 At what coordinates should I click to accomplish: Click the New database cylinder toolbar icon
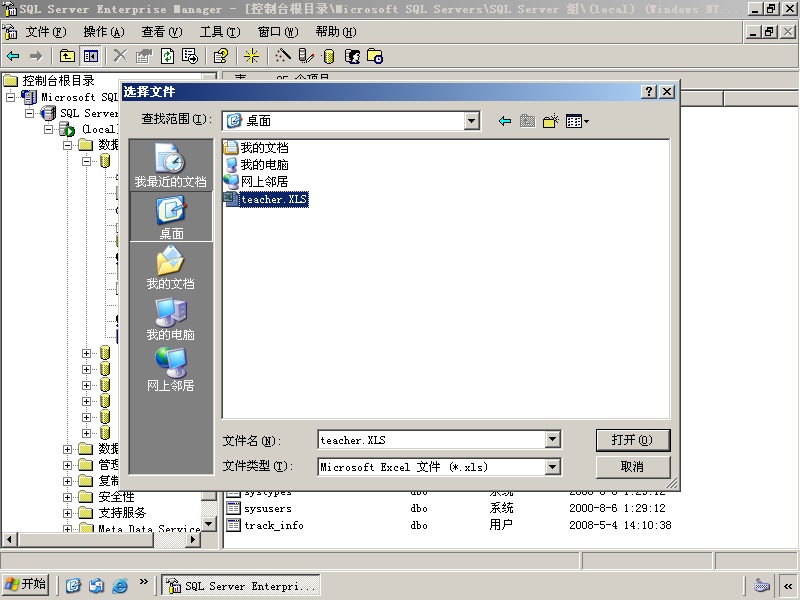(x=329, y=56)
